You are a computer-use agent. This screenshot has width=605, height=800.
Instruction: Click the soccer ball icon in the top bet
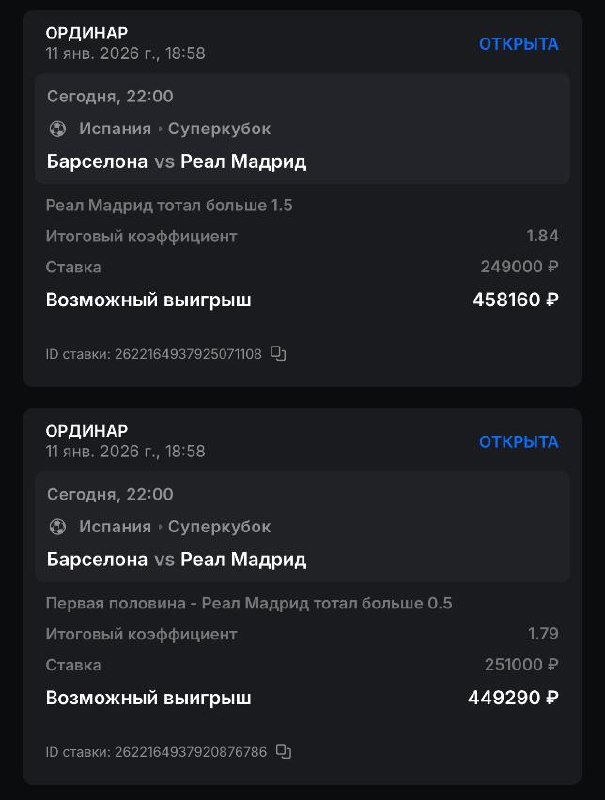58,129
